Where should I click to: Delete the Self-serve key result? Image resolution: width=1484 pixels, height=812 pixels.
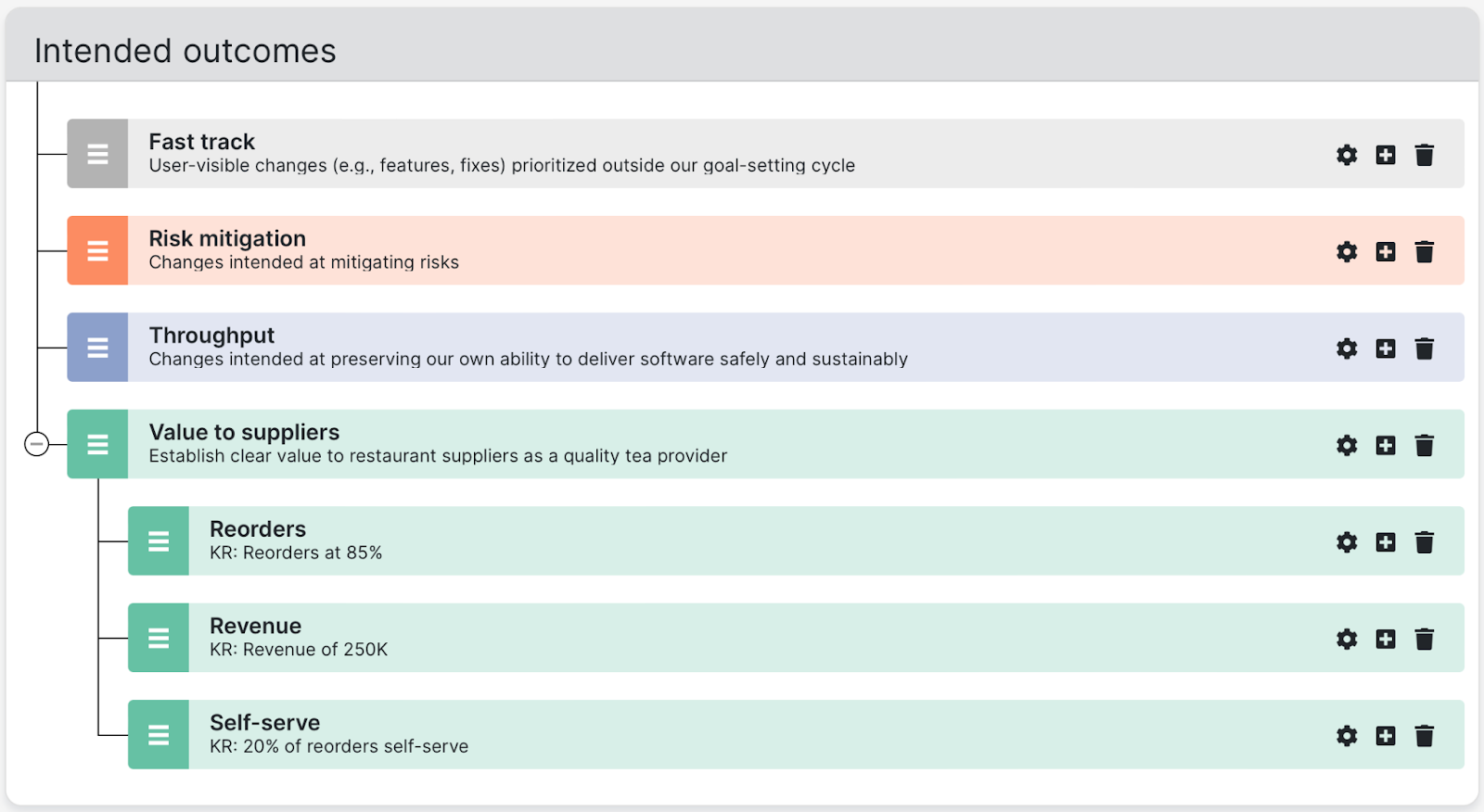pos(1425,736)
